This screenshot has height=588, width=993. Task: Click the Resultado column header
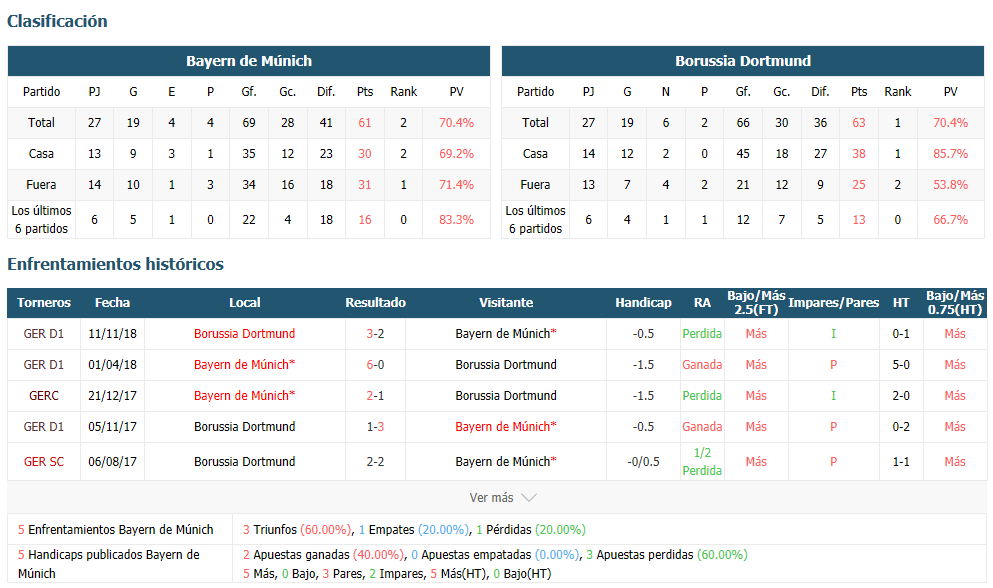375,303
